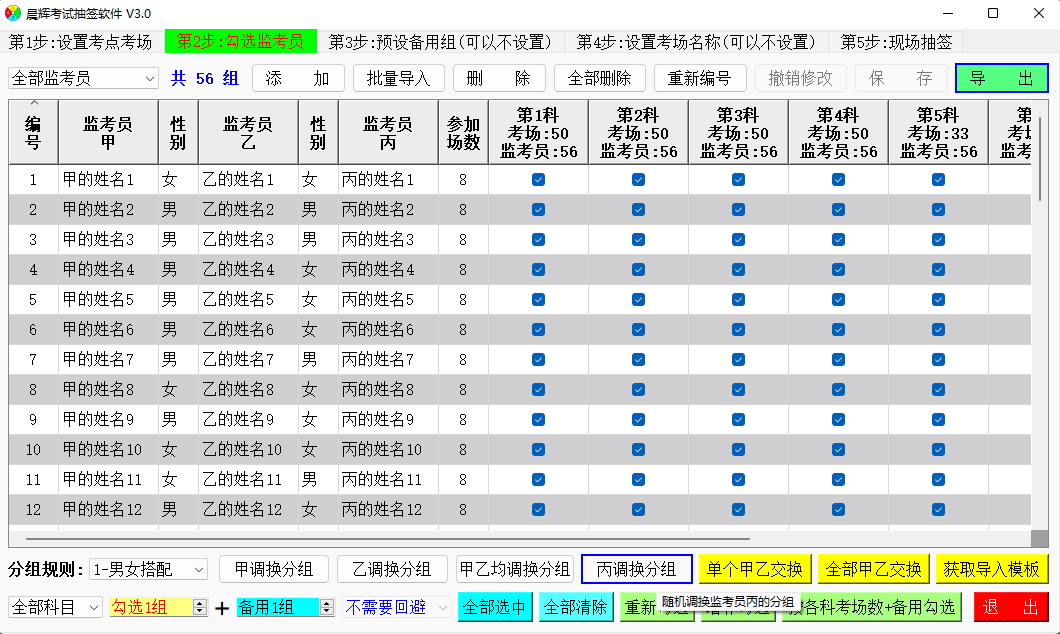The image size is (1060, 634).
Task: Click the cyan 全部清除 button
Action: point(576,607)
